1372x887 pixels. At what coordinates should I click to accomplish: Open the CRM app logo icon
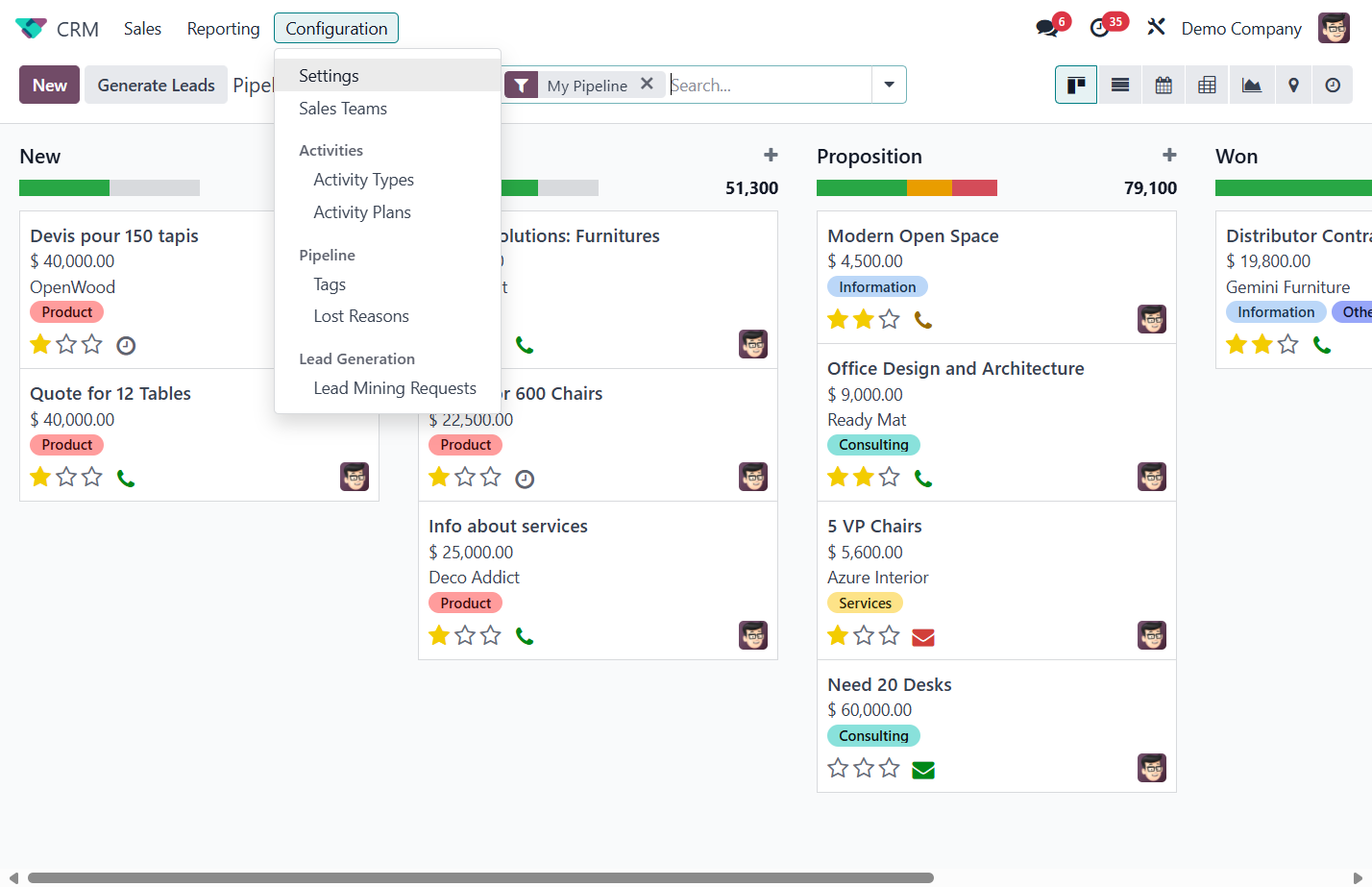click(x=31, y=29)
